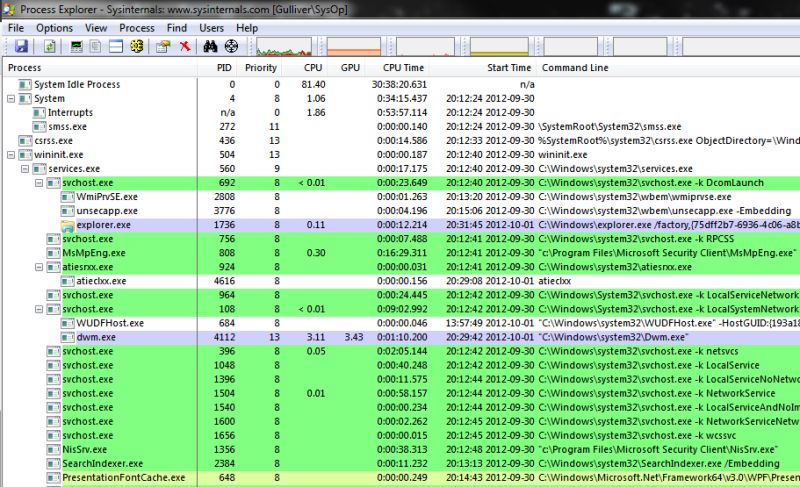Viewport: 800px width, 487px height.
Task: Toggle the Show Process Tree toolbar icon
Action: click(x=95, y=46)
